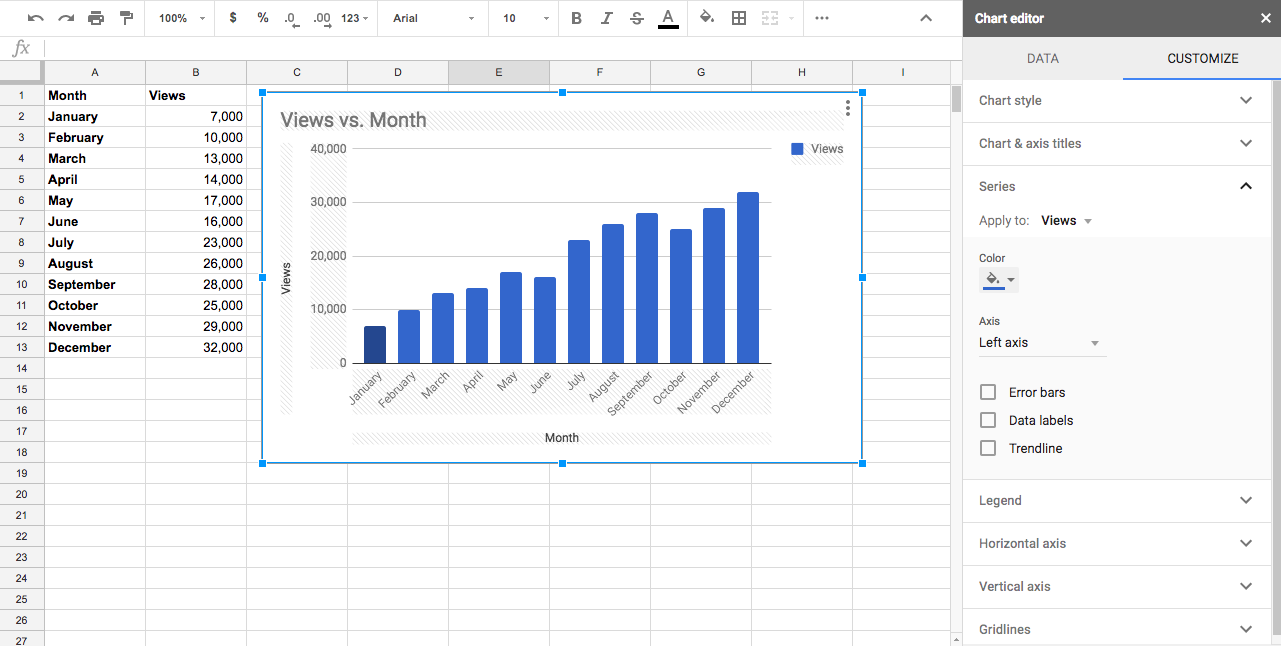Enable Data labels for the series
This screenshot has height=646, width=1281.
988,420
